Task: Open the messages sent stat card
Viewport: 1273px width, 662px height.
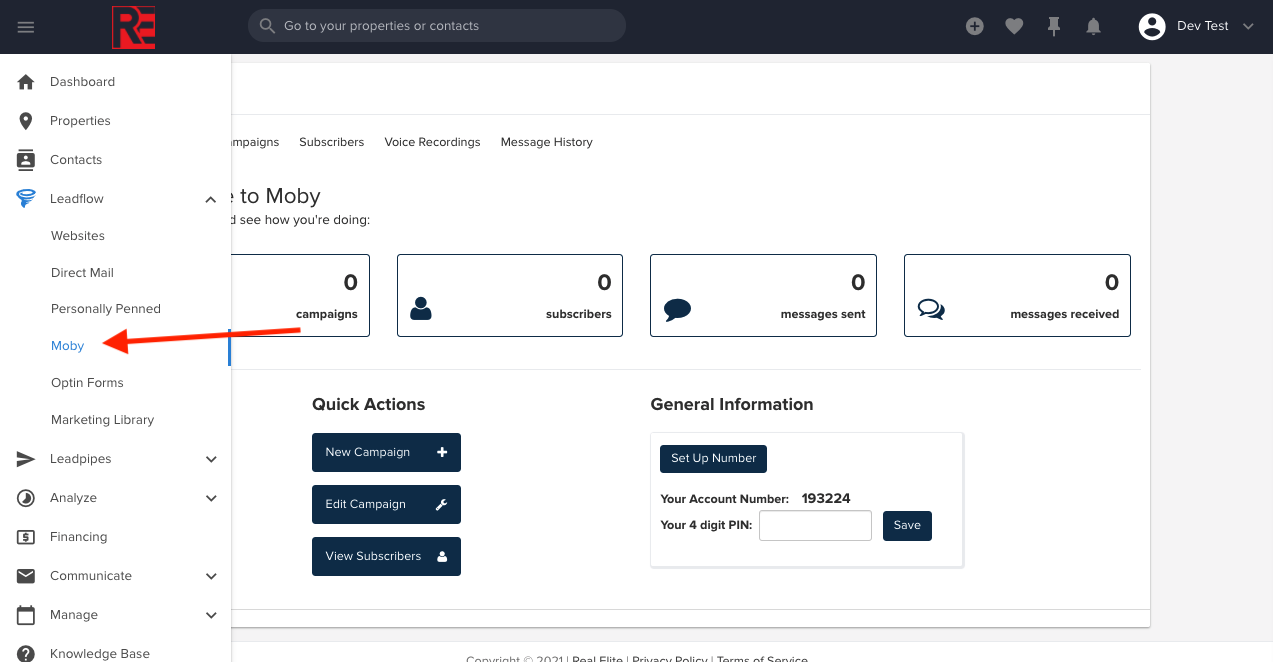Action: [763, 295]
